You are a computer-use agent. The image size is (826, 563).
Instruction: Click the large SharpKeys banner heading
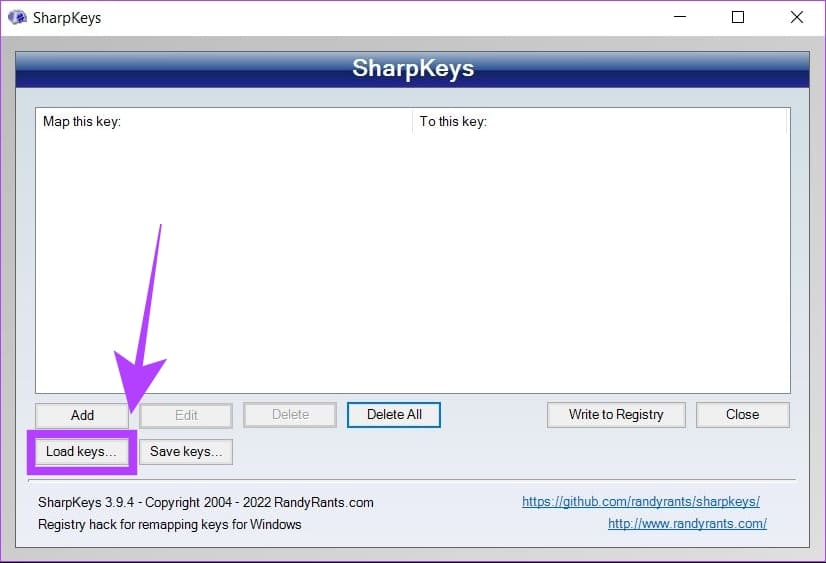click(413, 68)
